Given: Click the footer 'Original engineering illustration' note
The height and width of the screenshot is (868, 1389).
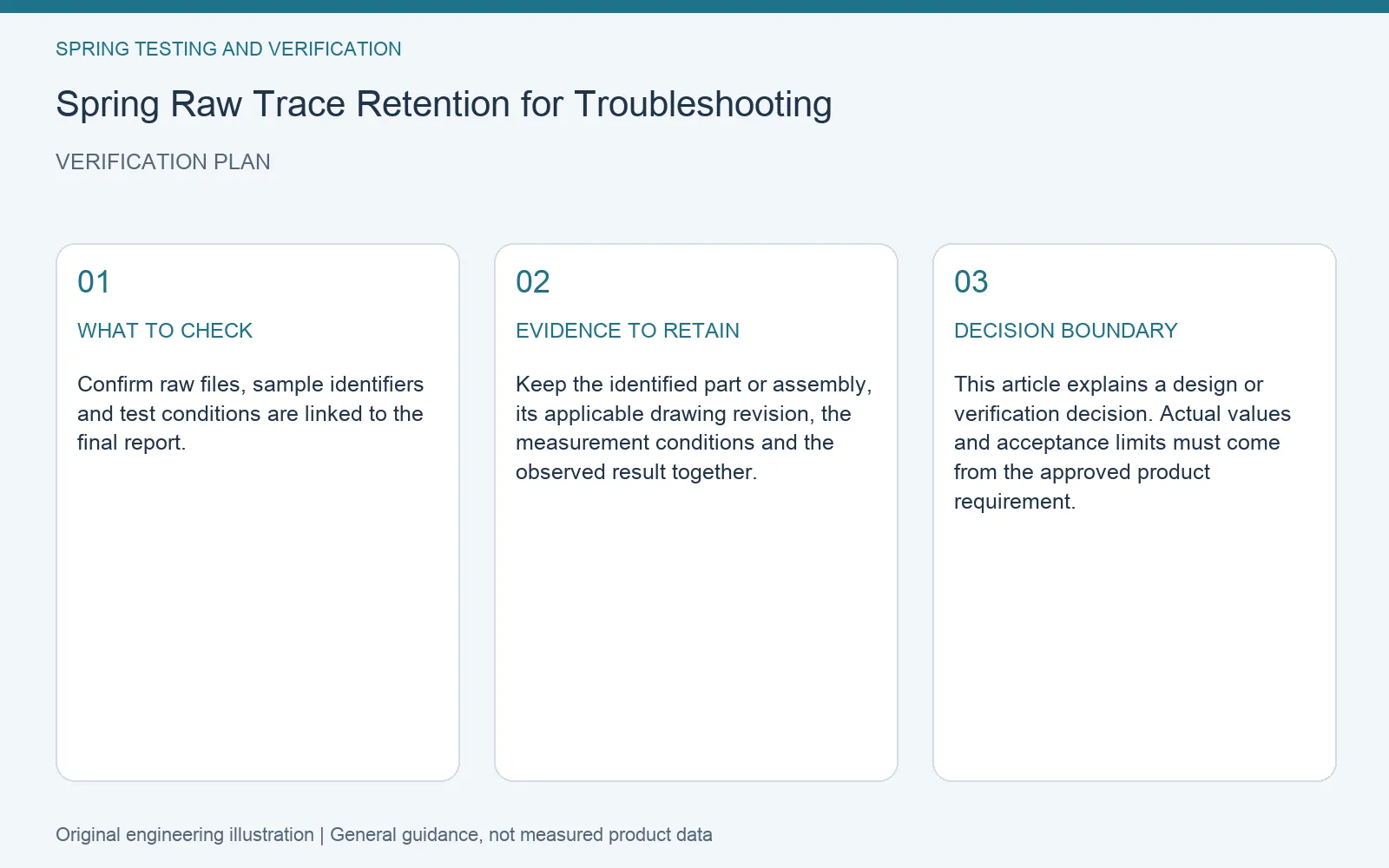Looking at the screenshot, I should 384,835.
